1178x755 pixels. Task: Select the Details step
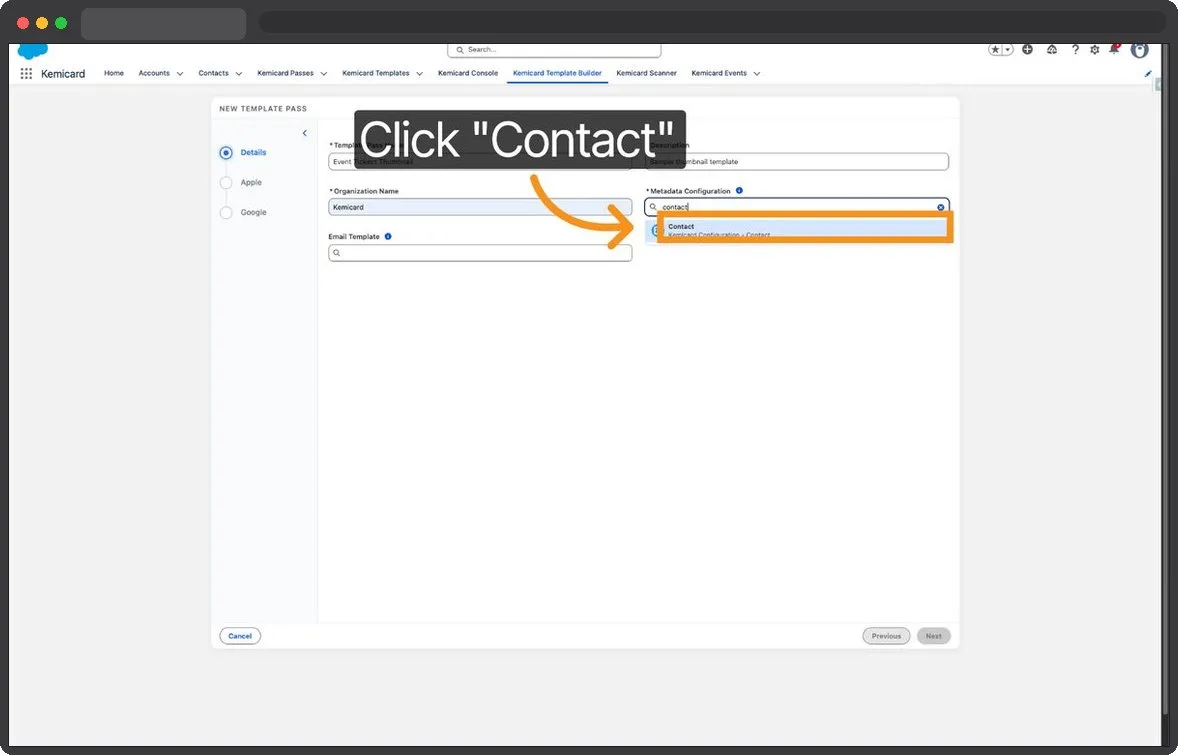[x=243, y=153]
